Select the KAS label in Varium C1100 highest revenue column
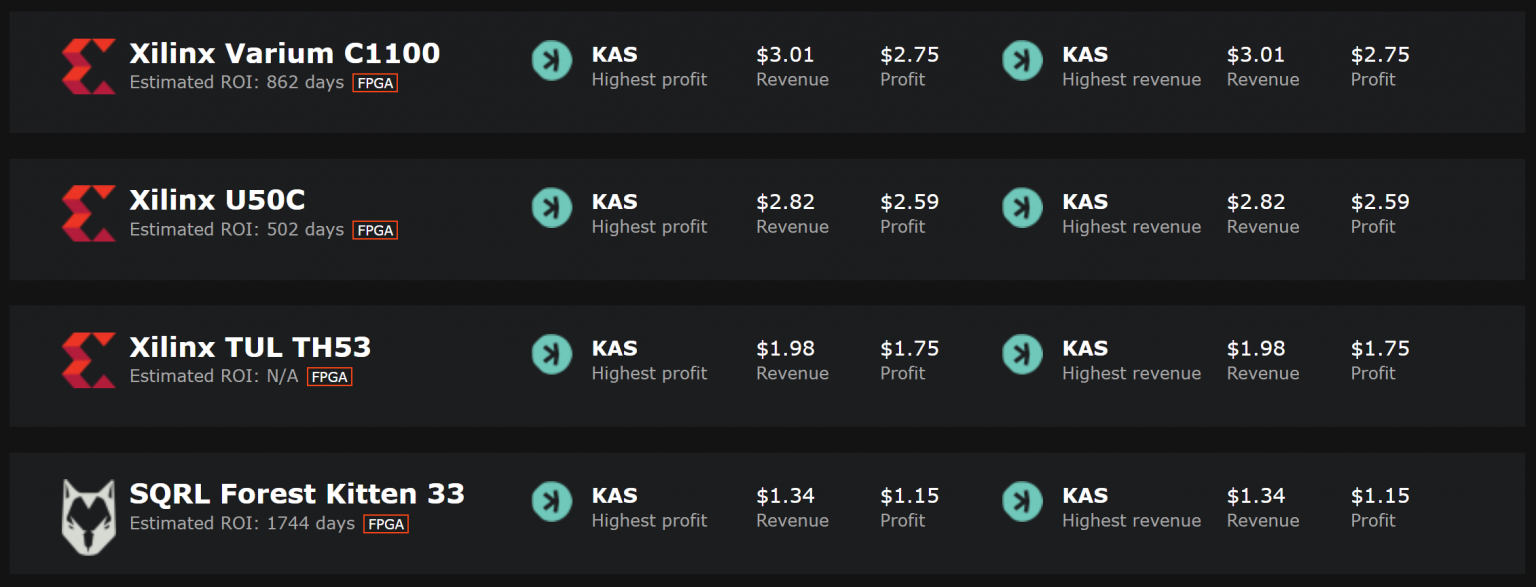This screenshot has width=1536, height=587. tap(1085, 54)
